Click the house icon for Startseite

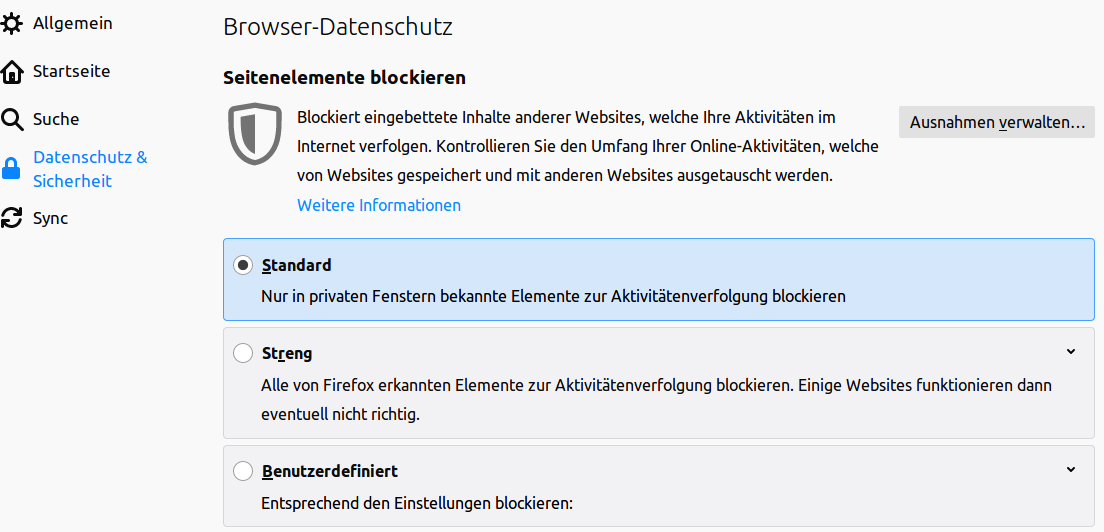coord(12,72)
